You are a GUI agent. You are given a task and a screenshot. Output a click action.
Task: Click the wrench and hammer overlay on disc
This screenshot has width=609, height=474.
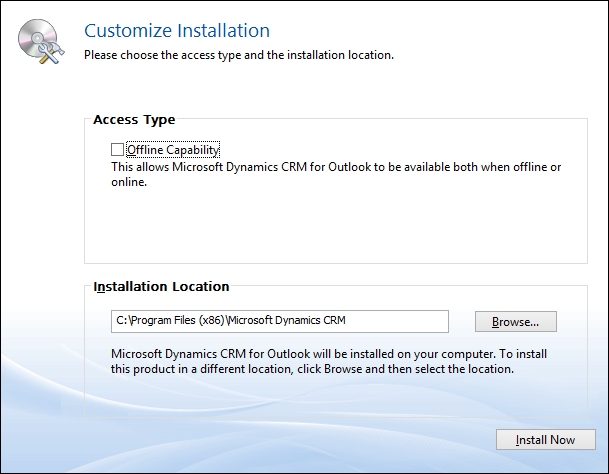(51, 53)
